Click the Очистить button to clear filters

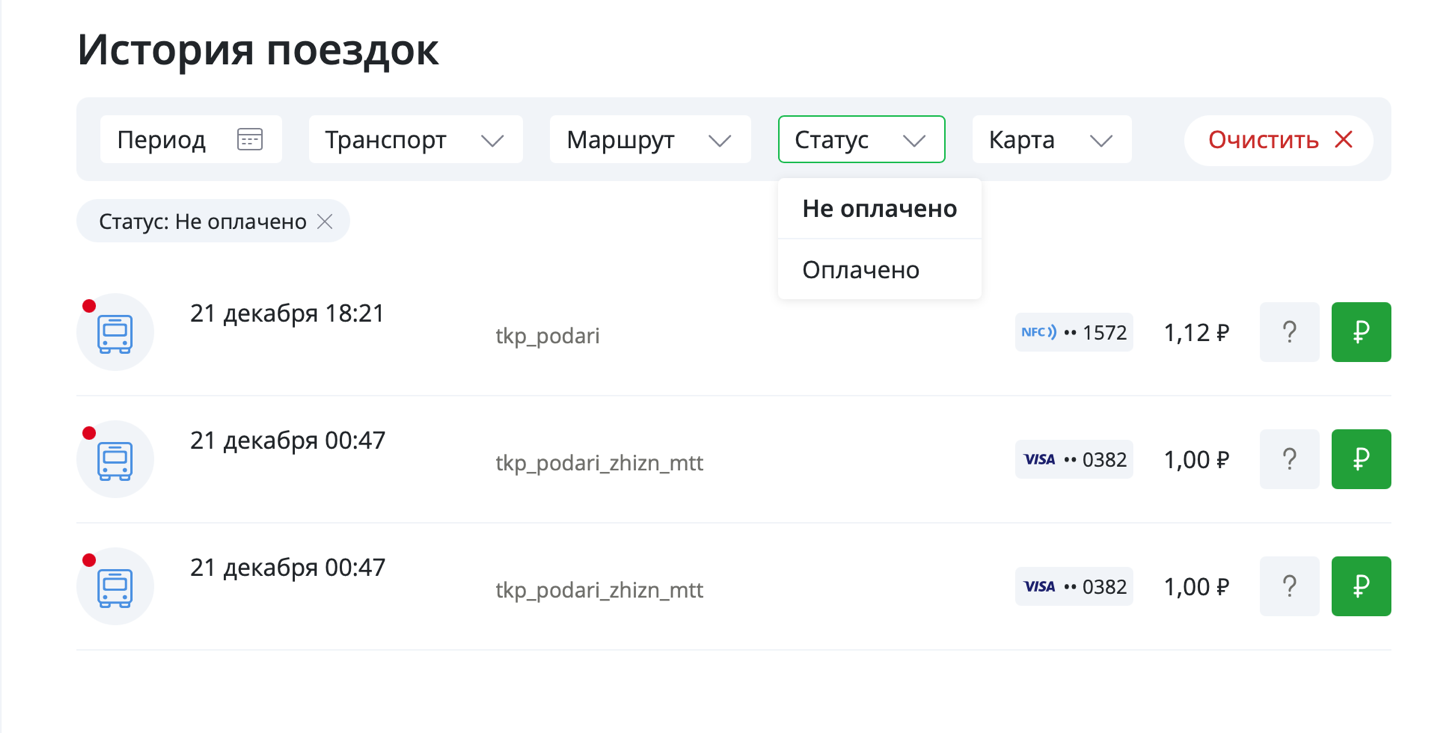[x=1279, y=140]
